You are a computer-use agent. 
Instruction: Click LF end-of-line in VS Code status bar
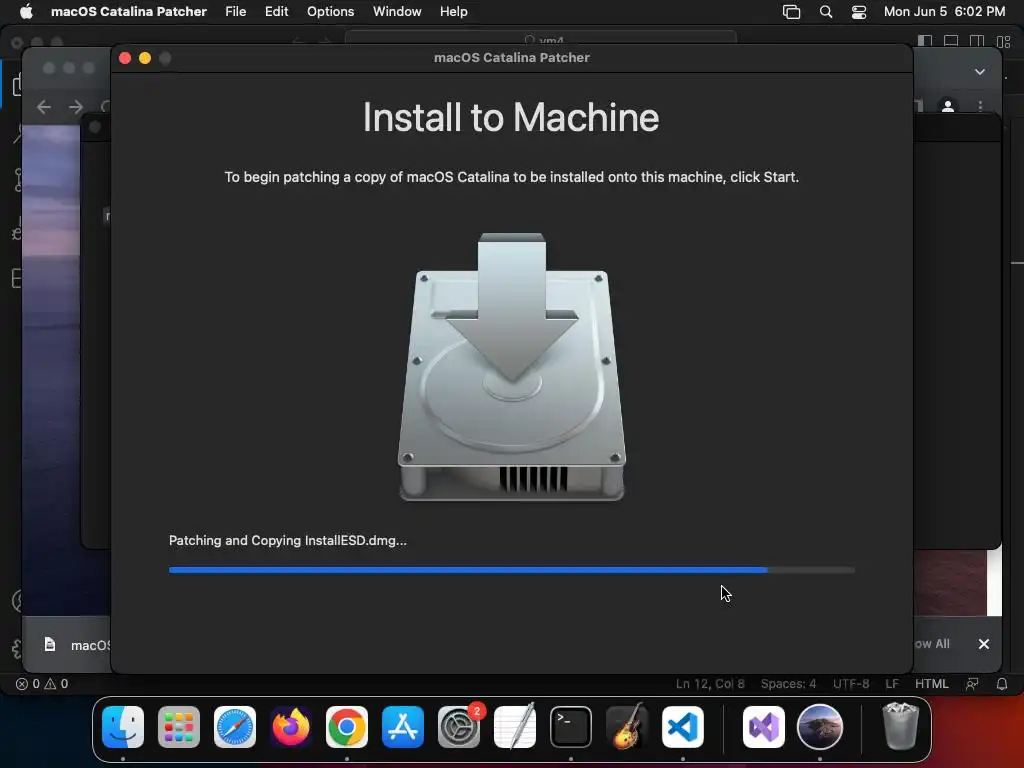[x=892, y=684]
